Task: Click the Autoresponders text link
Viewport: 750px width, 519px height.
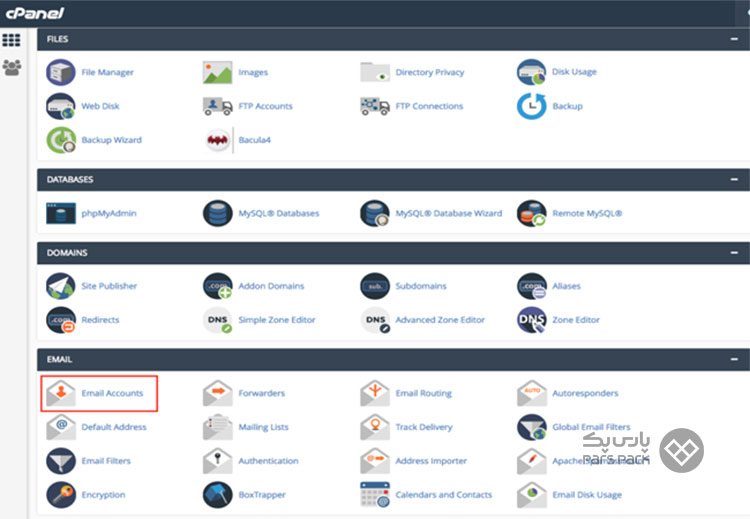Action: (585, 393)
